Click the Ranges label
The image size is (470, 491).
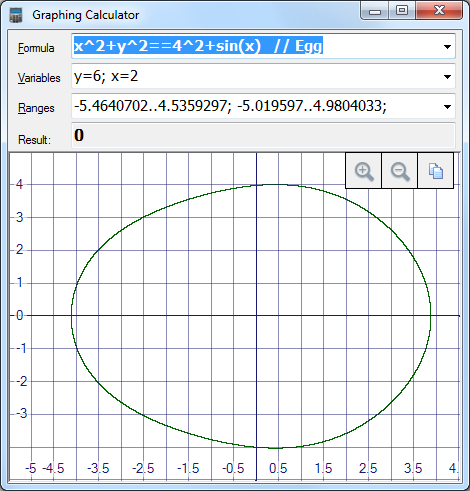pyautogui.click(x=36, y=108)
